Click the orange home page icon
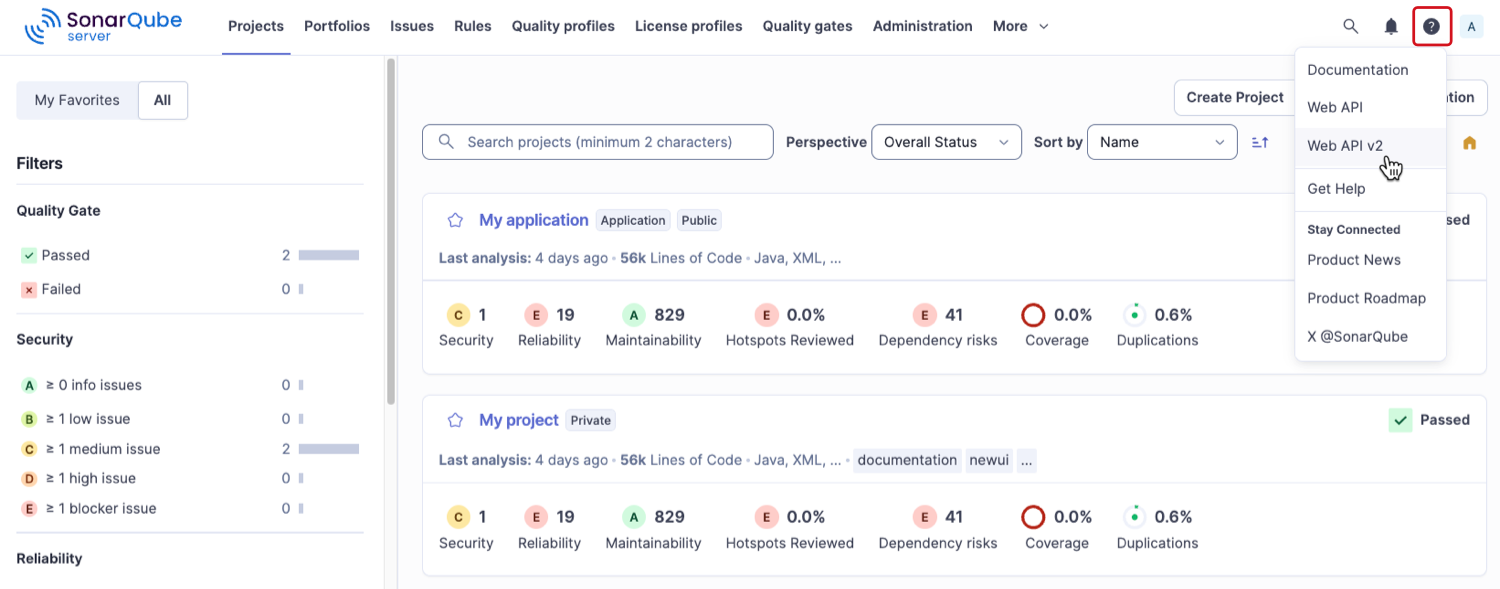Image resolution: width=1500 pixels, height=589 pixels. pos(1469,143)
